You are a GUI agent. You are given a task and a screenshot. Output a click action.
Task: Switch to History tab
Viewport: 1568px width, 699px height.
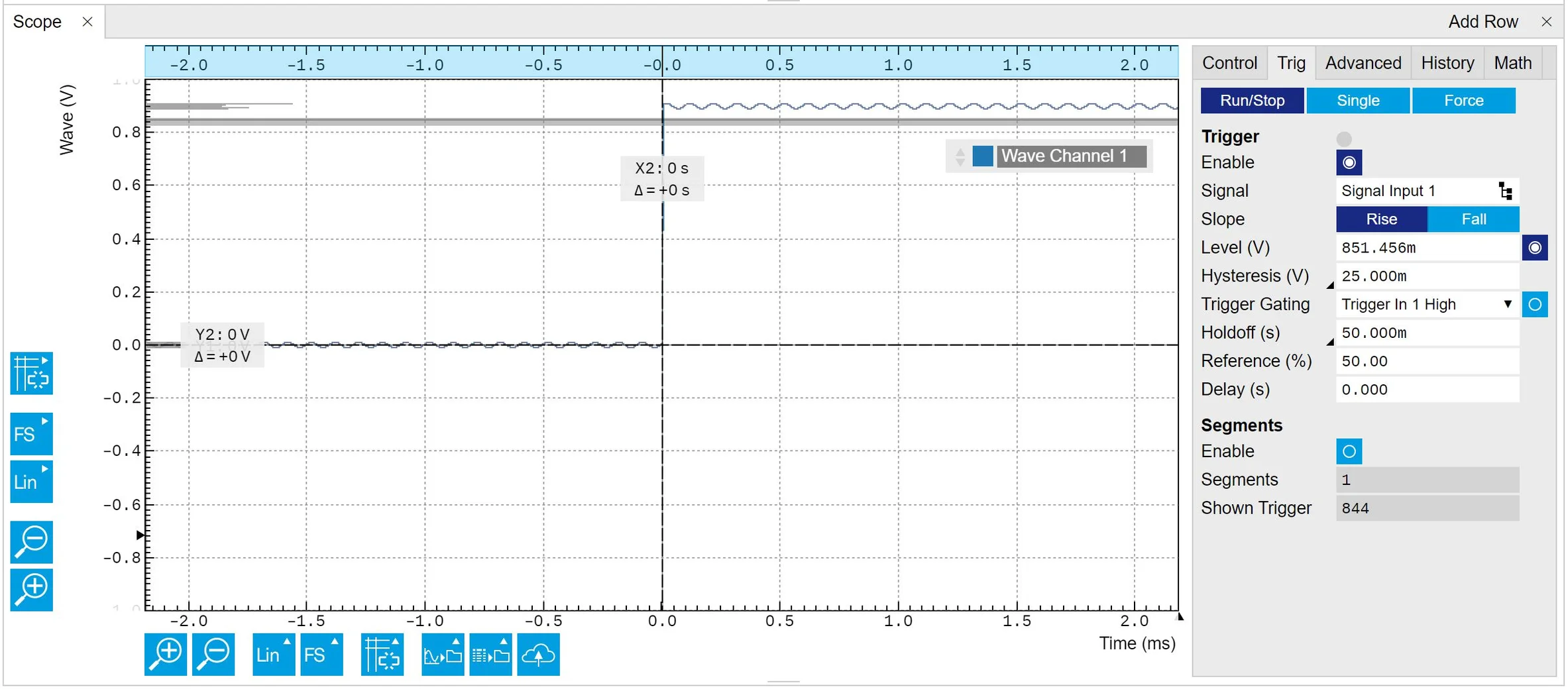coord(1447,63)
